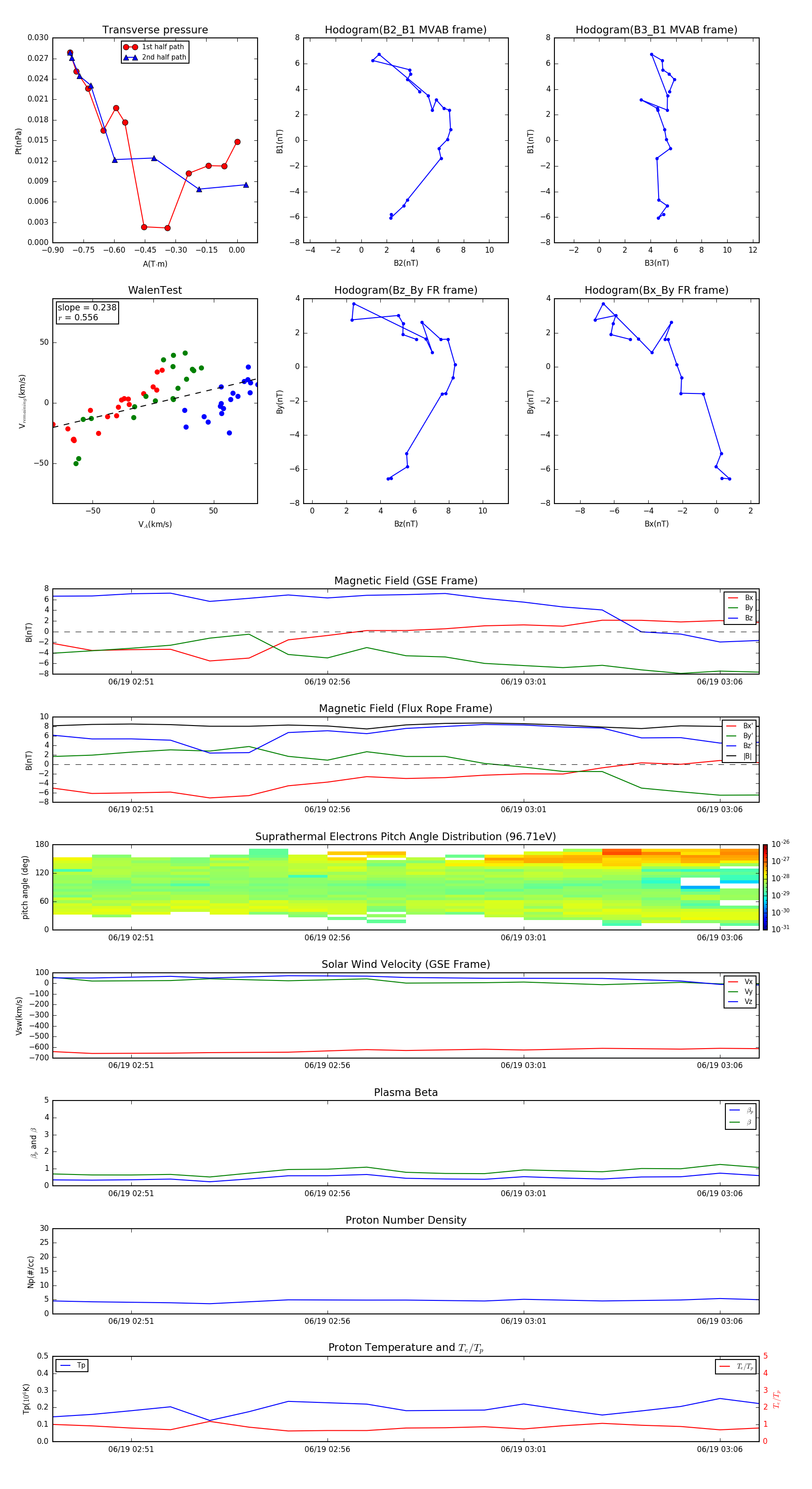Screen dimensions: 812x1489
Task: Click the "V_remaining(km/s)" y-axis label
Action: coord(23,401)
